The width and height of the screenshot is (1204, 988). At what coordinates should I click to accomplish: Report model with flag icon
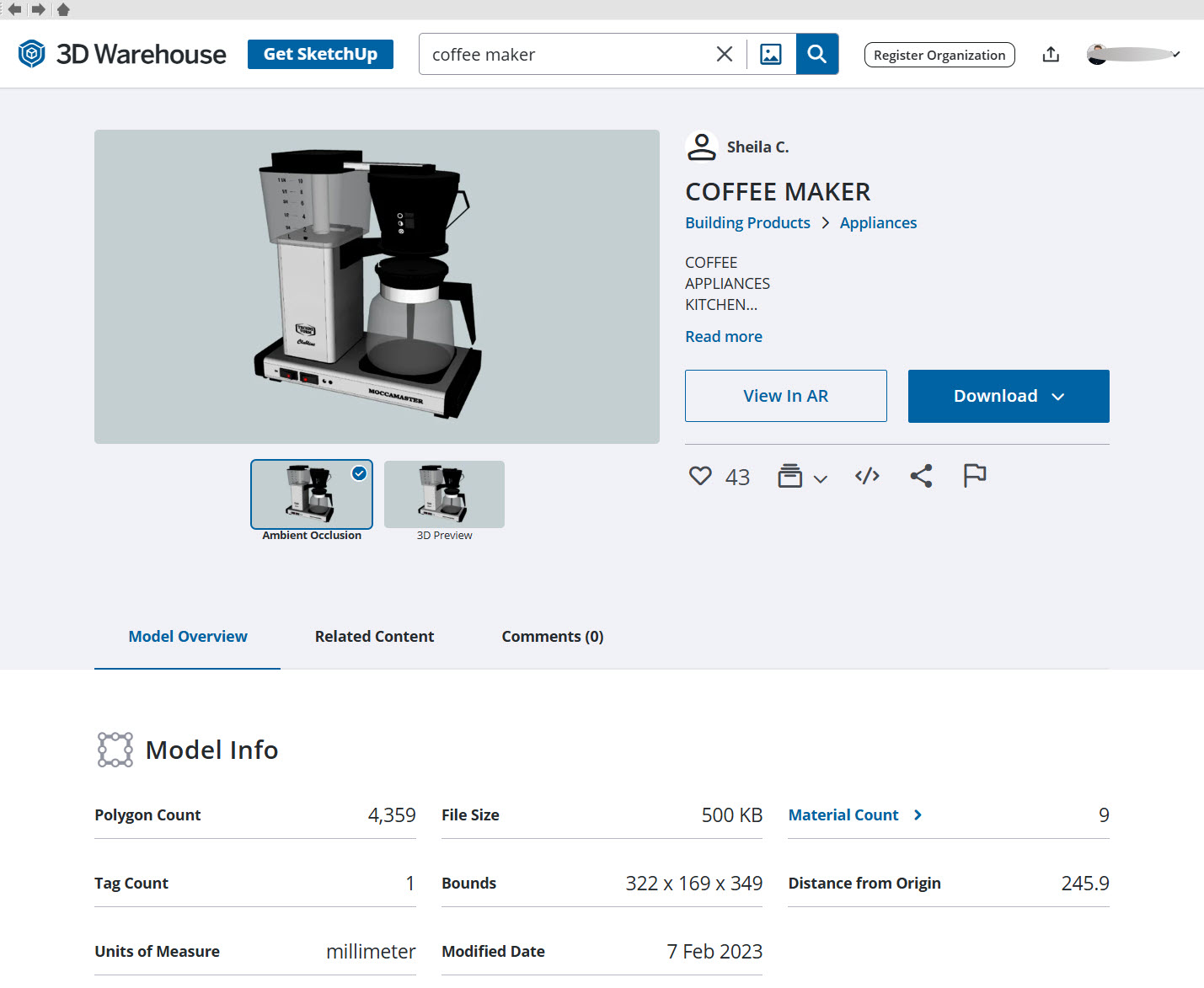975,476
